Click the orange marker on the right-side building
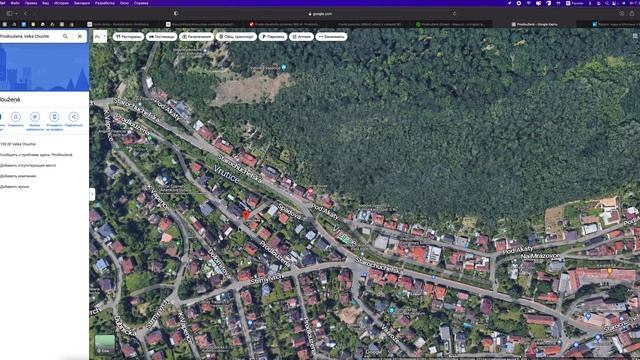The width and height of the screenshot is (640, 360). point(610,271)
